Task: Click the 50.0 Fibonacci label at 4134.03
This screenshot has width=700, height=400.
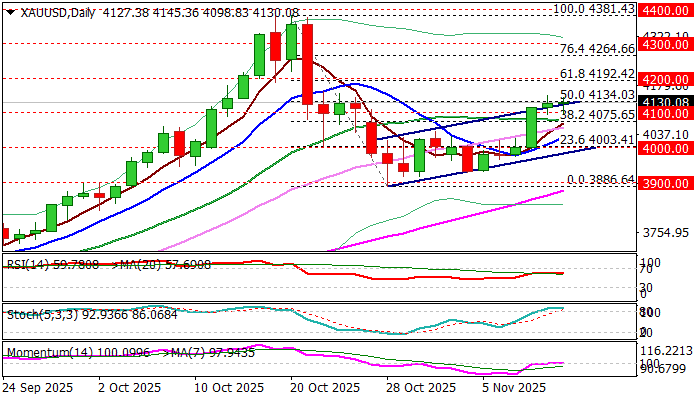Action: tap(598, 95)
